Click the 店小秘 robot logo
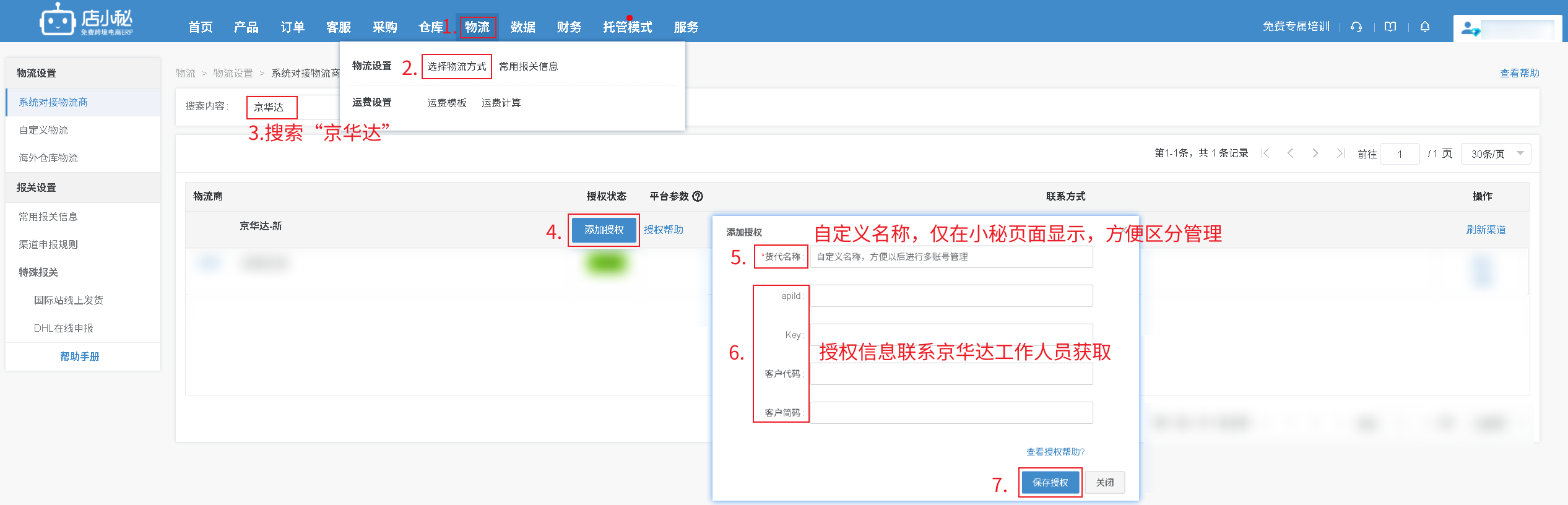The height and width of the screenshot is (505, 1568). point(58,22)
